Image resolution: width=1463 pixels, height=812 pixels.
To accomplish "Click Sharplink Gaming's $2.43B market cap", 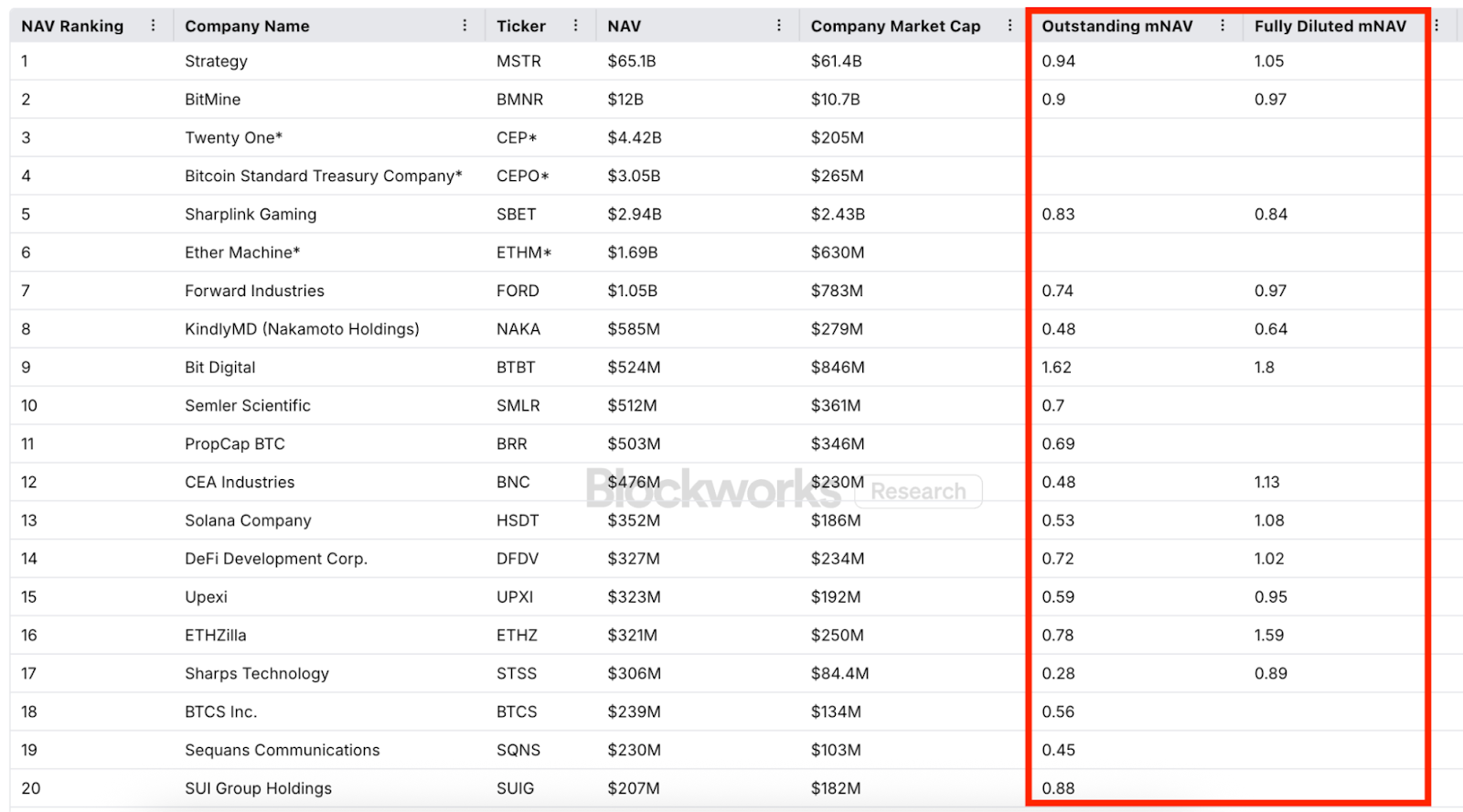I will coord(838,215).
